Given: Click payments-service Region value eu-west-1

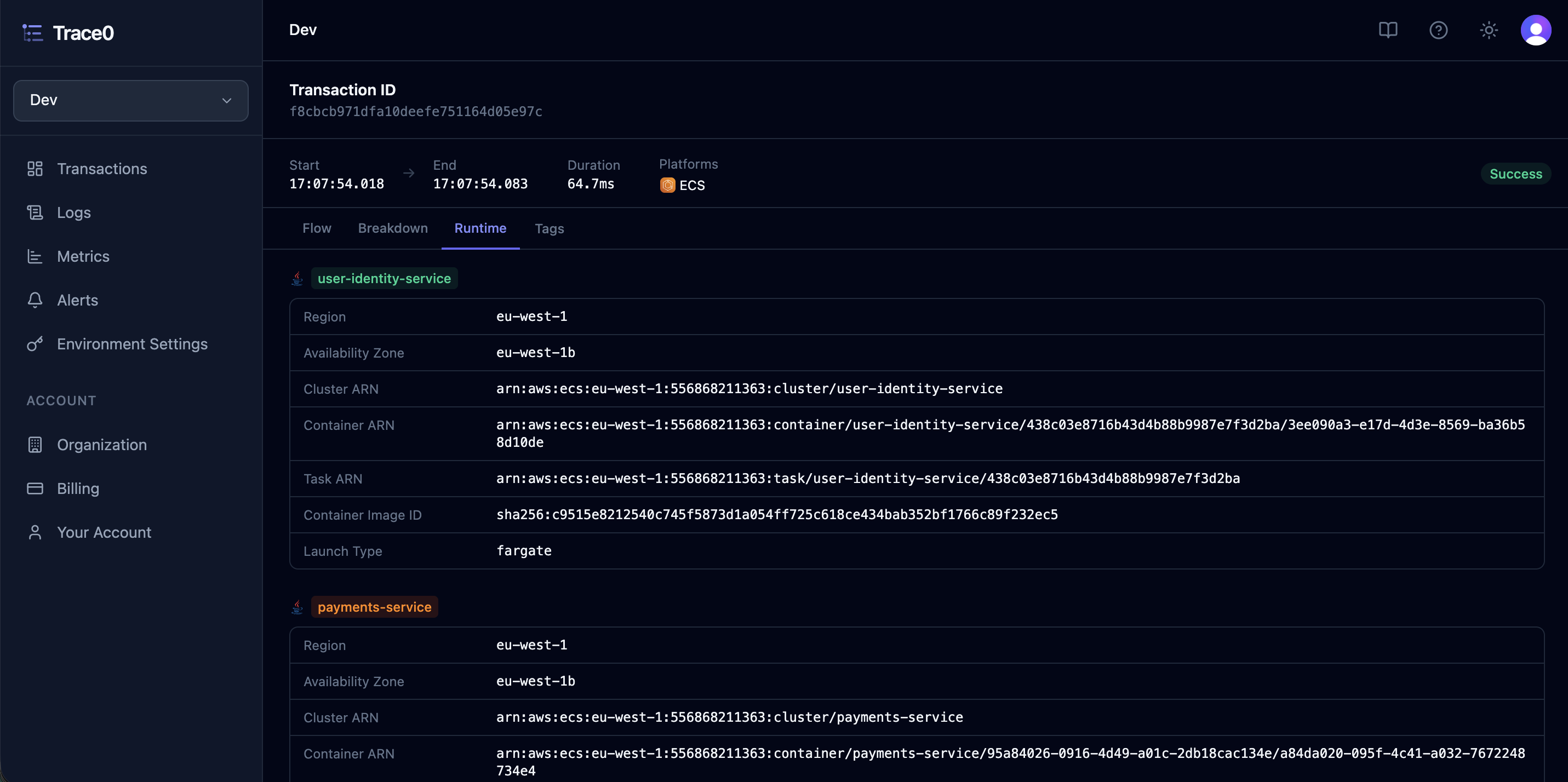Looking at the screenshot, I should (531, 645).
